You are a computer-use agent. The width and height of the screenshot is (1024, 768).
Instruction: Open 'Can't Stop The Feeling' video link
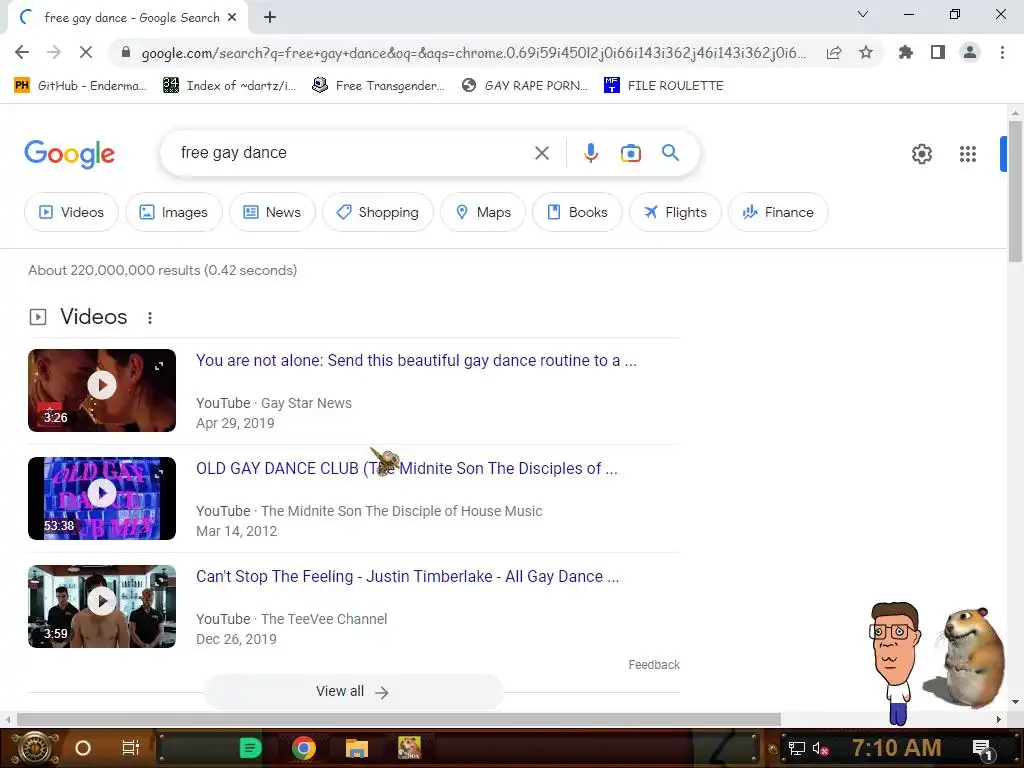[x=408, y=577]
